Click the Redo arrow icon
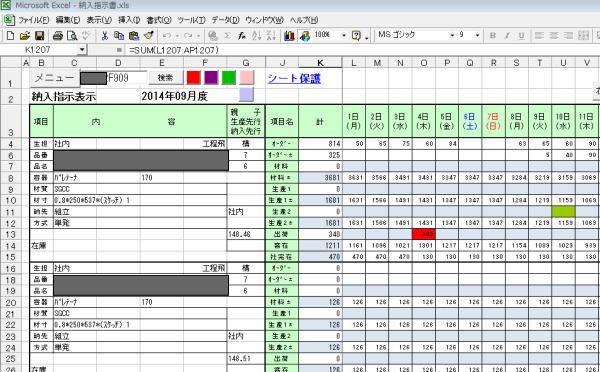Screen dimensions: 600x372 point(188,36)
